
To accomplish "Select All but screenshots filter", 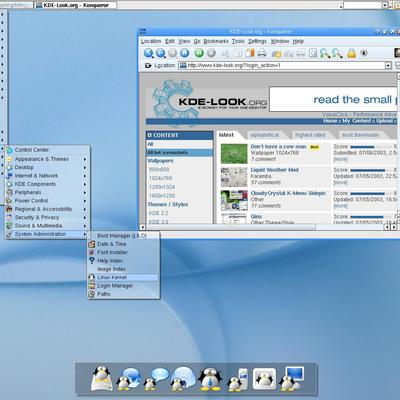I will coord(179,153).
